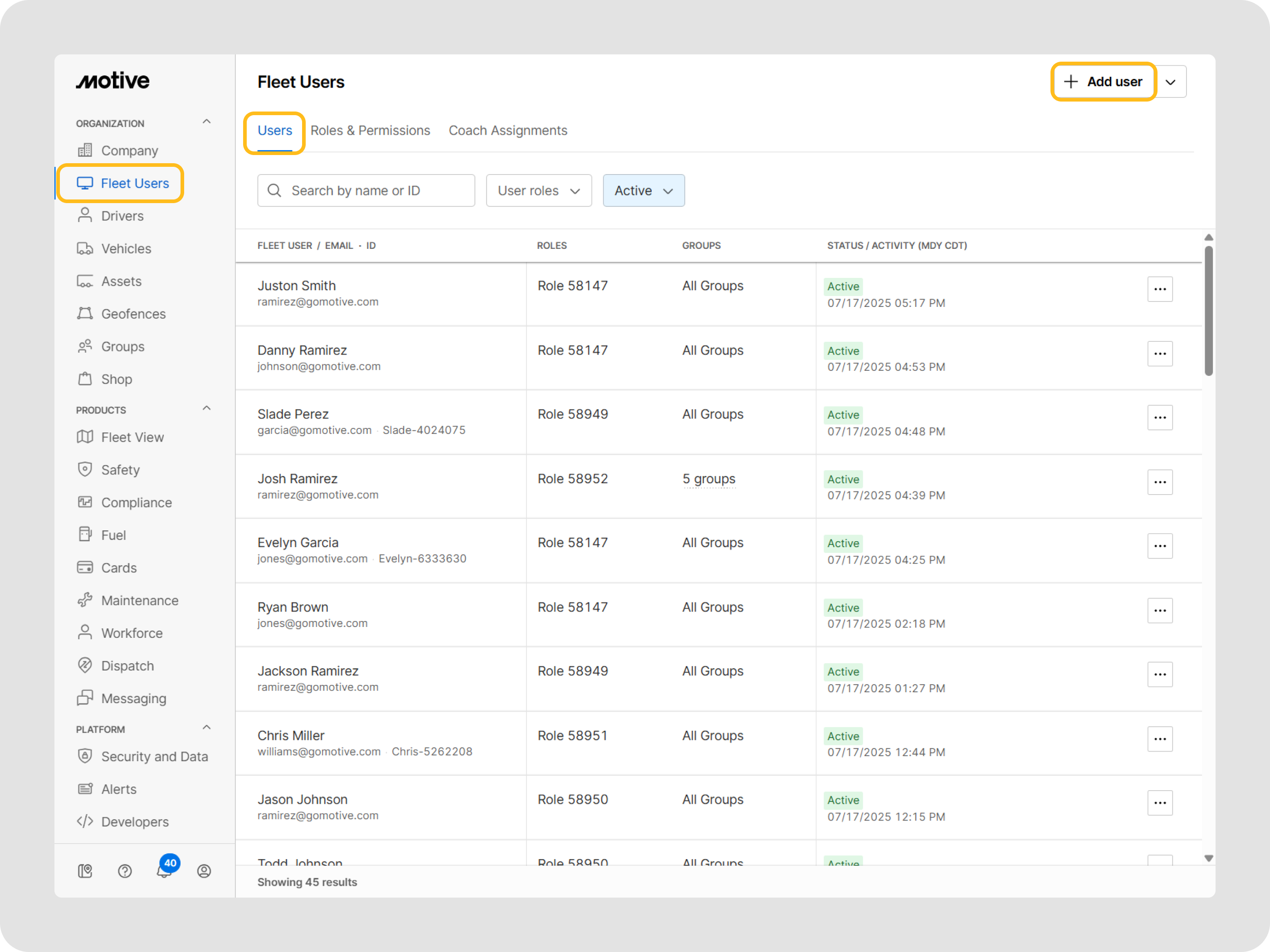Collapse the Organization sidebar section

click(207, 121)
